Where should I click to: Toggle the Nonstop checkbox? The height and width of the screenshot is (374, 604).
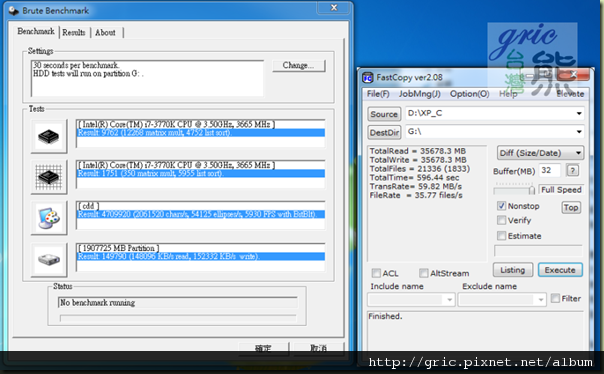pyautogui.click(x=501, y=206)
